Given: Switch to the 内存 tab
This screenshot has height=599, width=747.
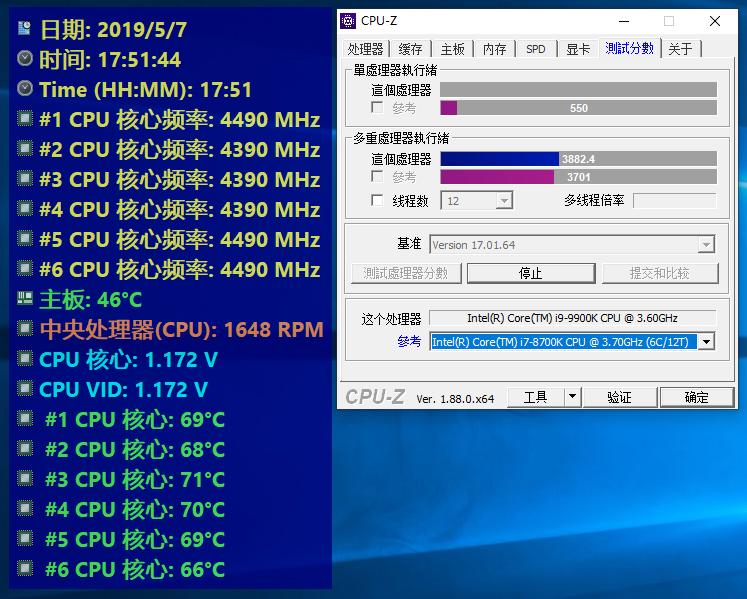Looking at the screenshot, I should [x=495, y=49].
